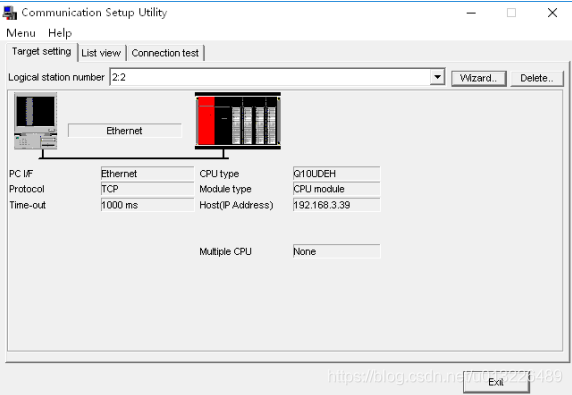
Task: Click the Time-out 1000 ms value
Action: (147, 205)
